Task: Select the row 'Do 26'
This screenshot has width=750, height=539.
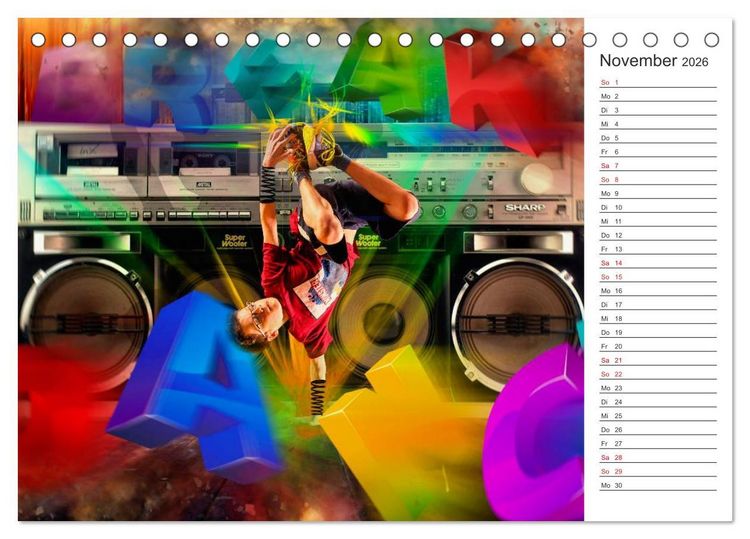Action: 658,429
